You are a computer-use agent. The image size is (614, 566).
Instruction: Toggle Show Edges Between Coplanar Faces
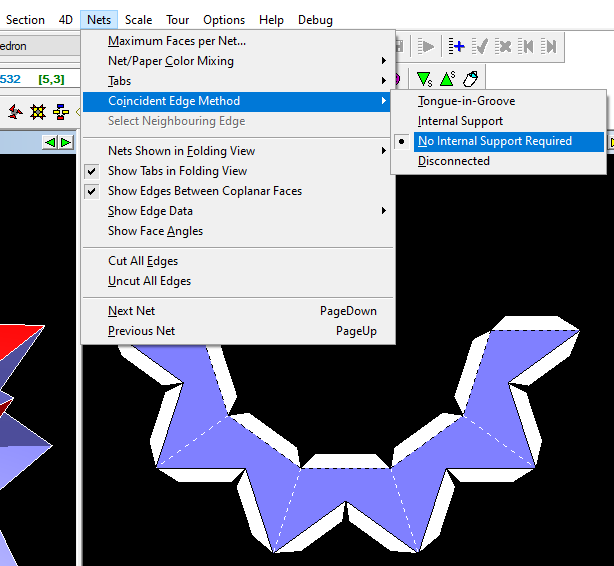pyautogui.click(x=238, y=191)
